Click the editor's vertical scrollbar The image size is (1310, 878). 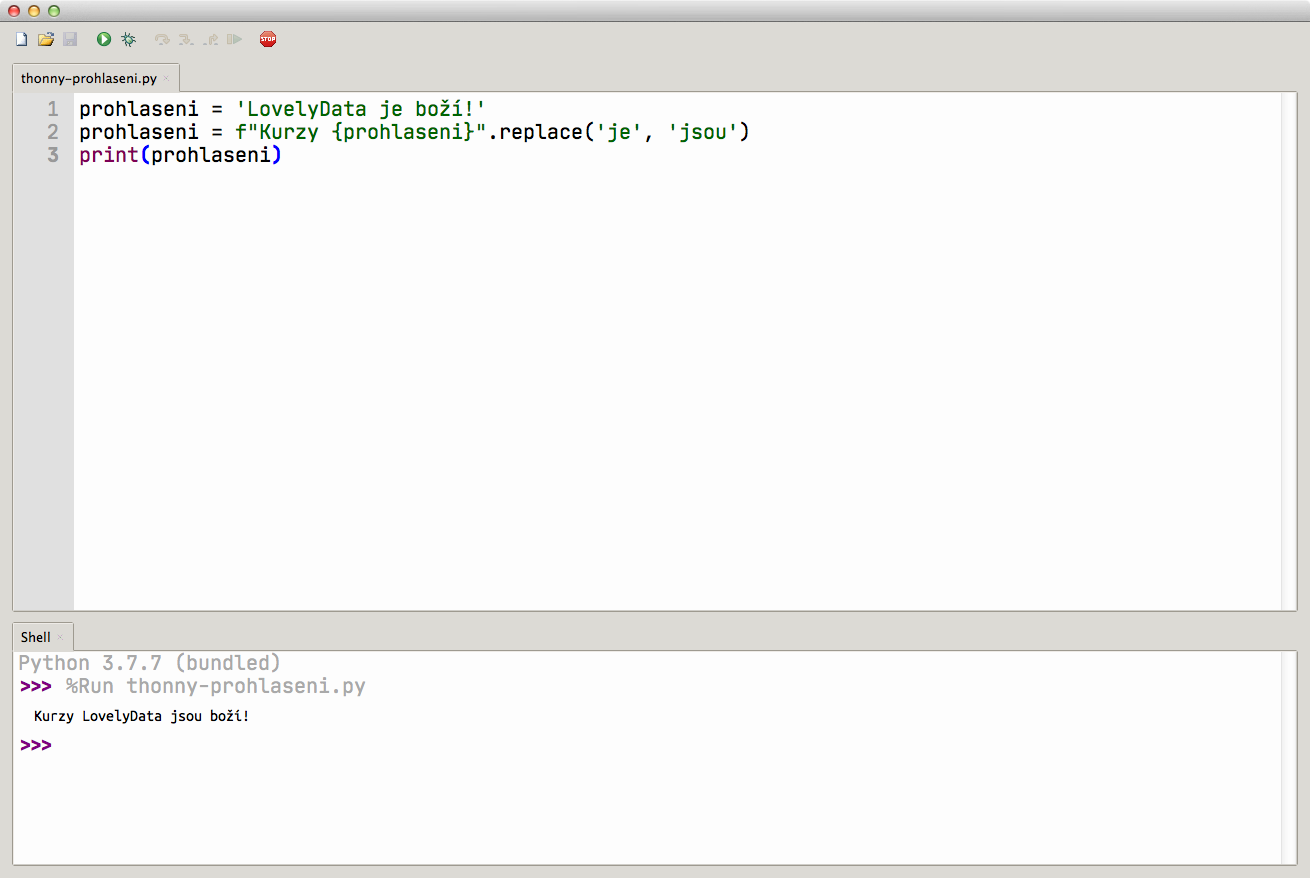coord(1290,351)
